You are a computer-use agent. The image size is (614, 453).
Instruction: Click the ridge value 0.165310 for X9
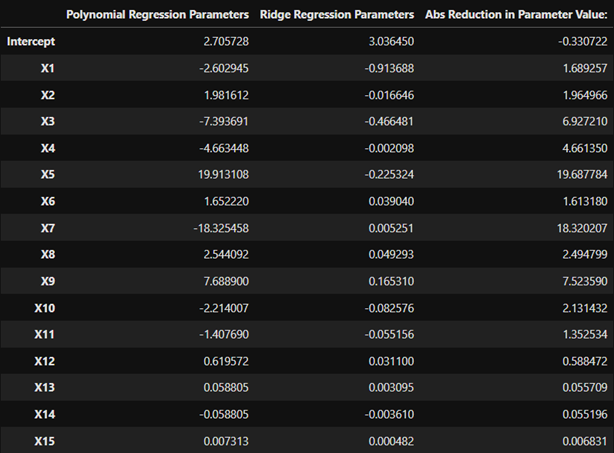[391, 281]
